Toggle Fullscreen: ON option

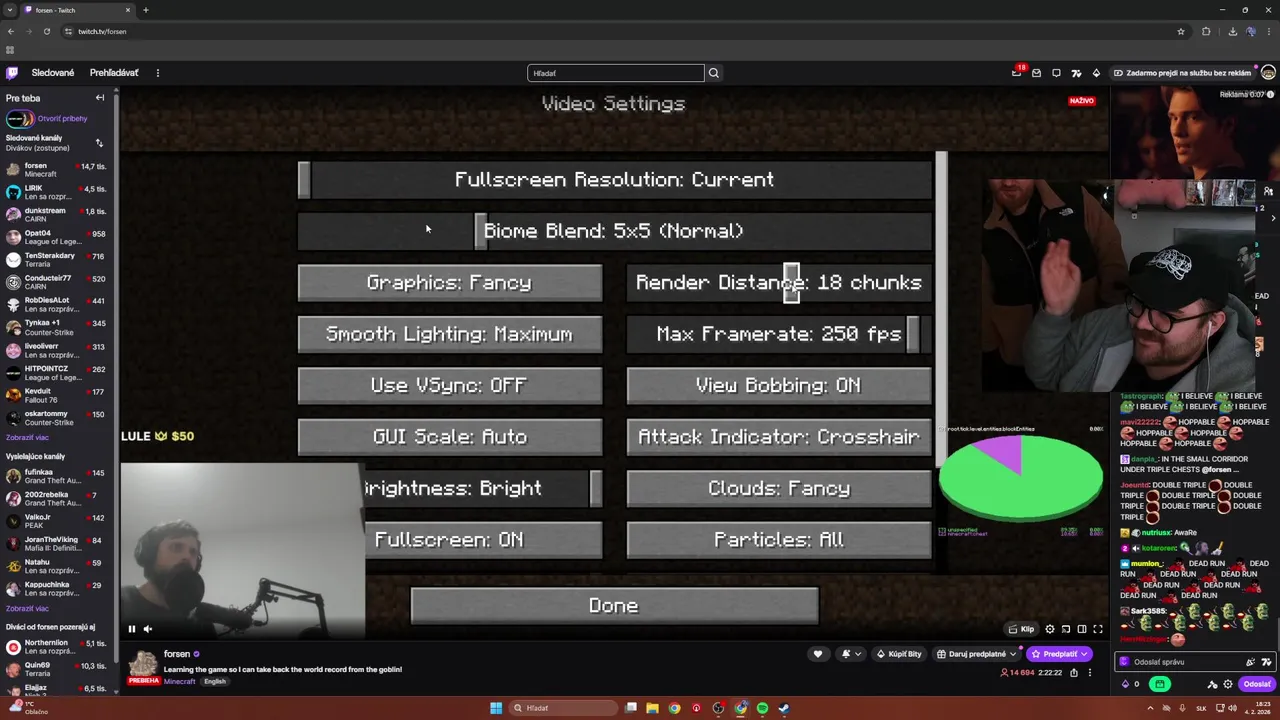click(484, 540)
